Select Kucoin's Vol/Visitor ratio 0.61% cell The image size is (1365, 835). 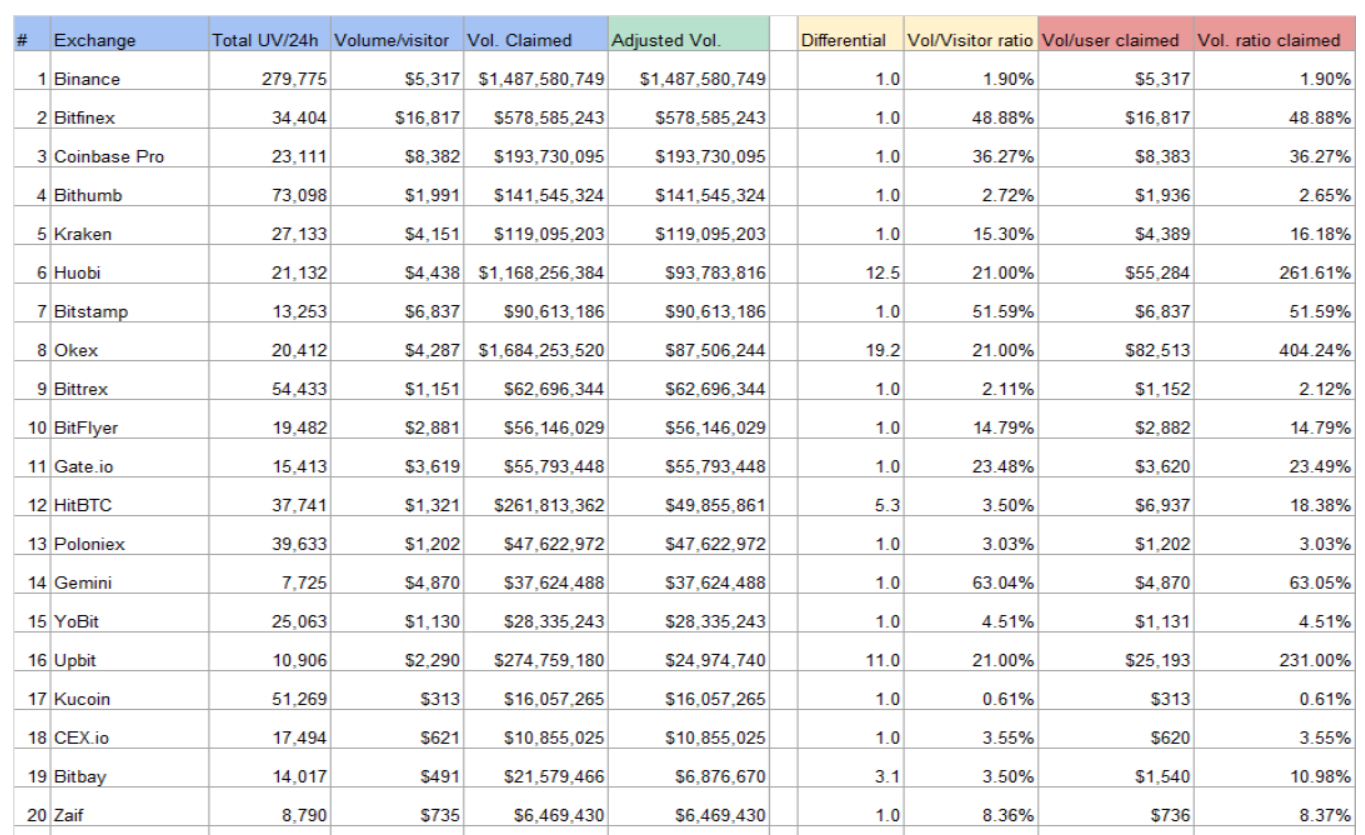point(970,700)
